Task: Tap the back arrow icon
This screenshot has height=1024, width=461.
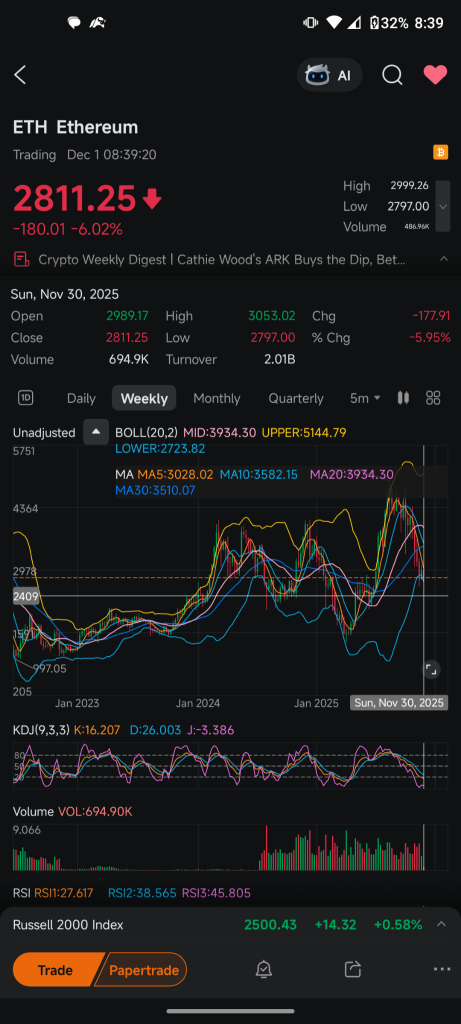Action: (20, 75)
